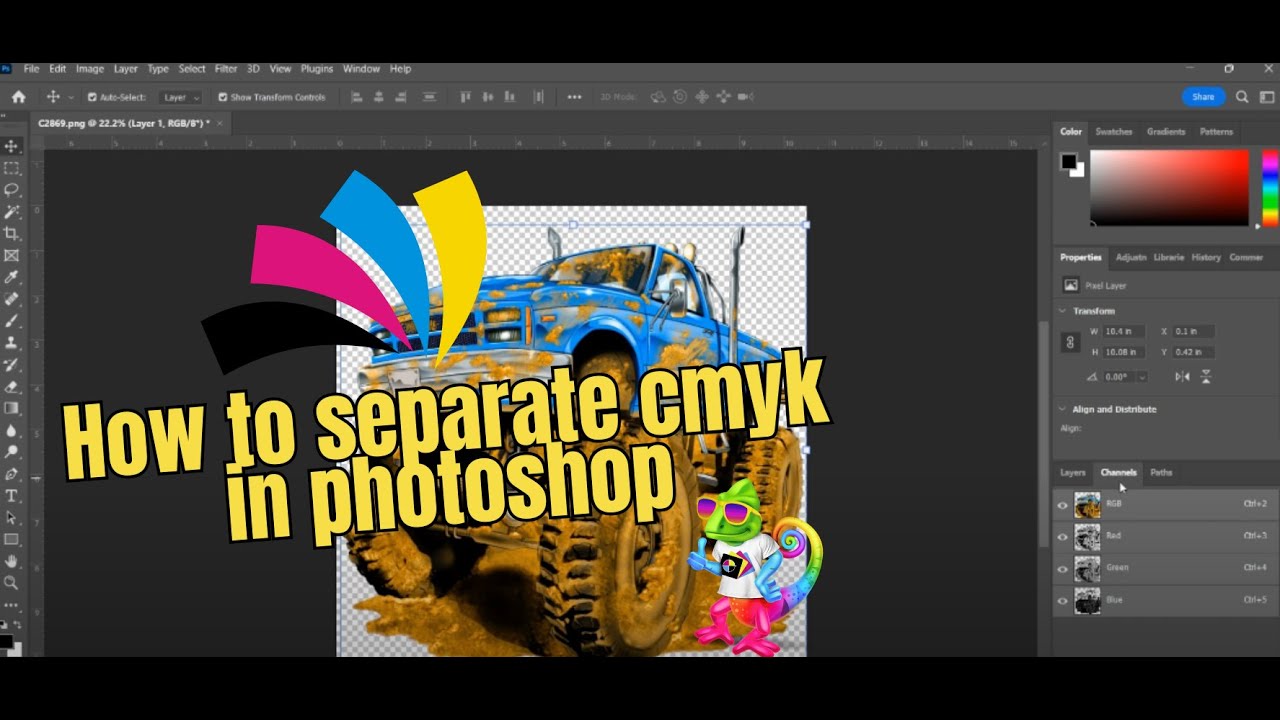1280x720 pixels.
Task: Click the Home icon in options bar
Action: click(18, 97)
